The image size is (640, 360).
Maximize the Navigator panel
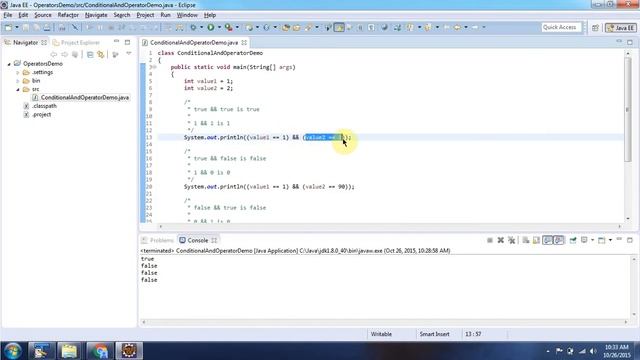pyautogui.click(x=127, y=42)
